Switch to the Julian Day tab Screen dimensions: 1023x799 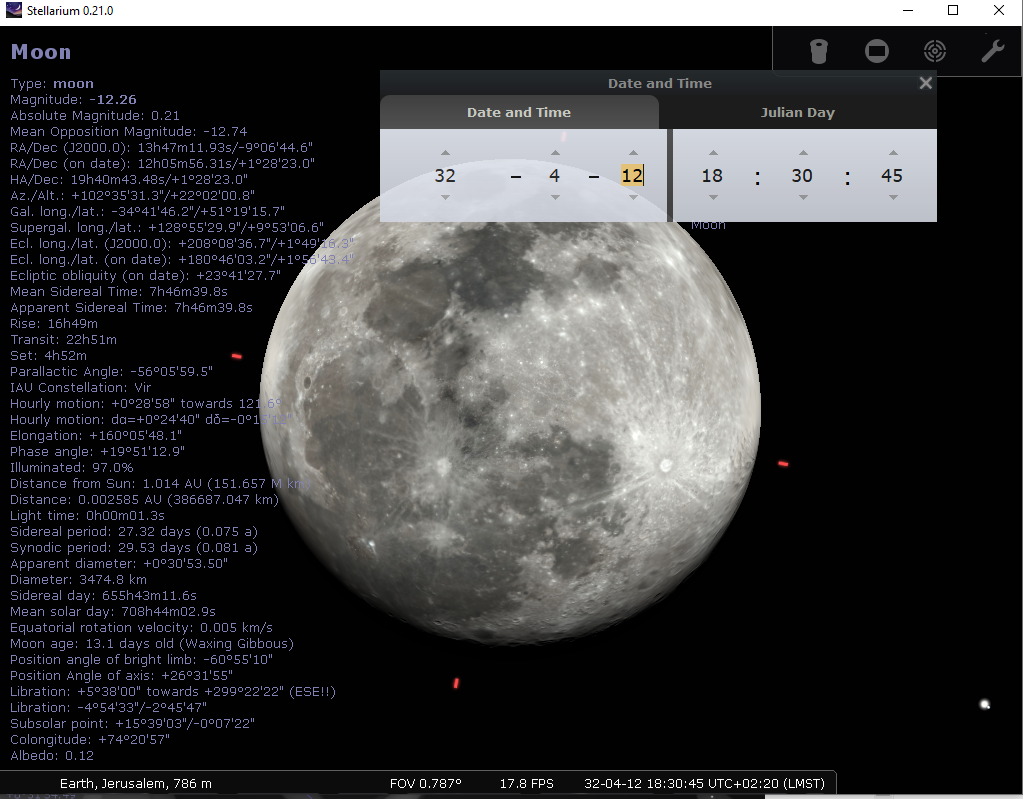(797, 113)
